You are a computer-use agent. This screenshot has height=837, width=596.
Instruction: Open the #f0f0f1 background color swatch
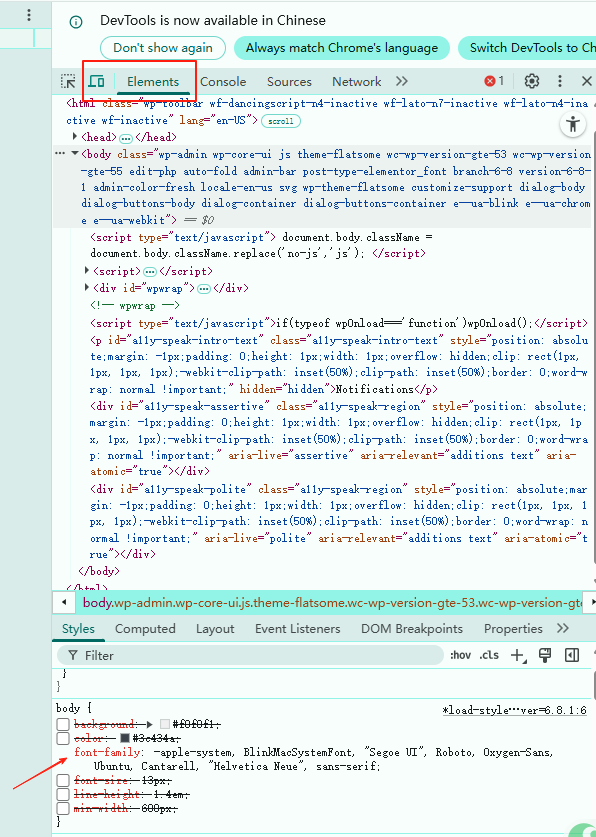[x=165, y=724]
